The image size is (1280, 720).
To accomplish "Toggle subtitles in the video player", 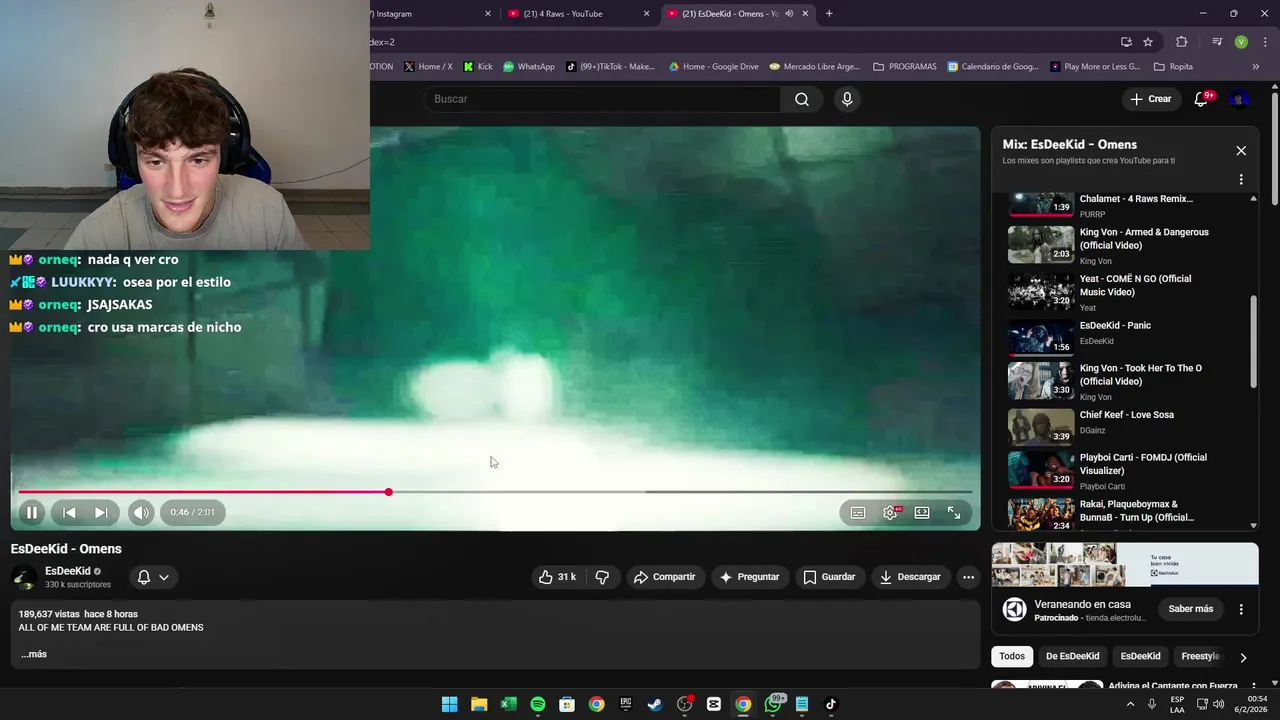I will tap(858, 512).
